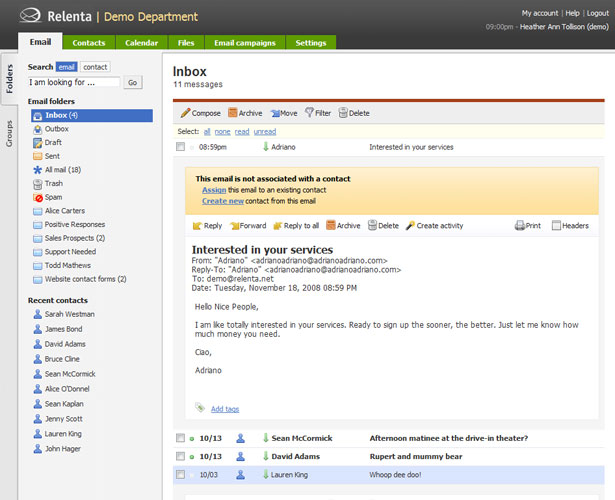Click the Spam folder icon
Screen dimensions: 615x500
[38, 198]
